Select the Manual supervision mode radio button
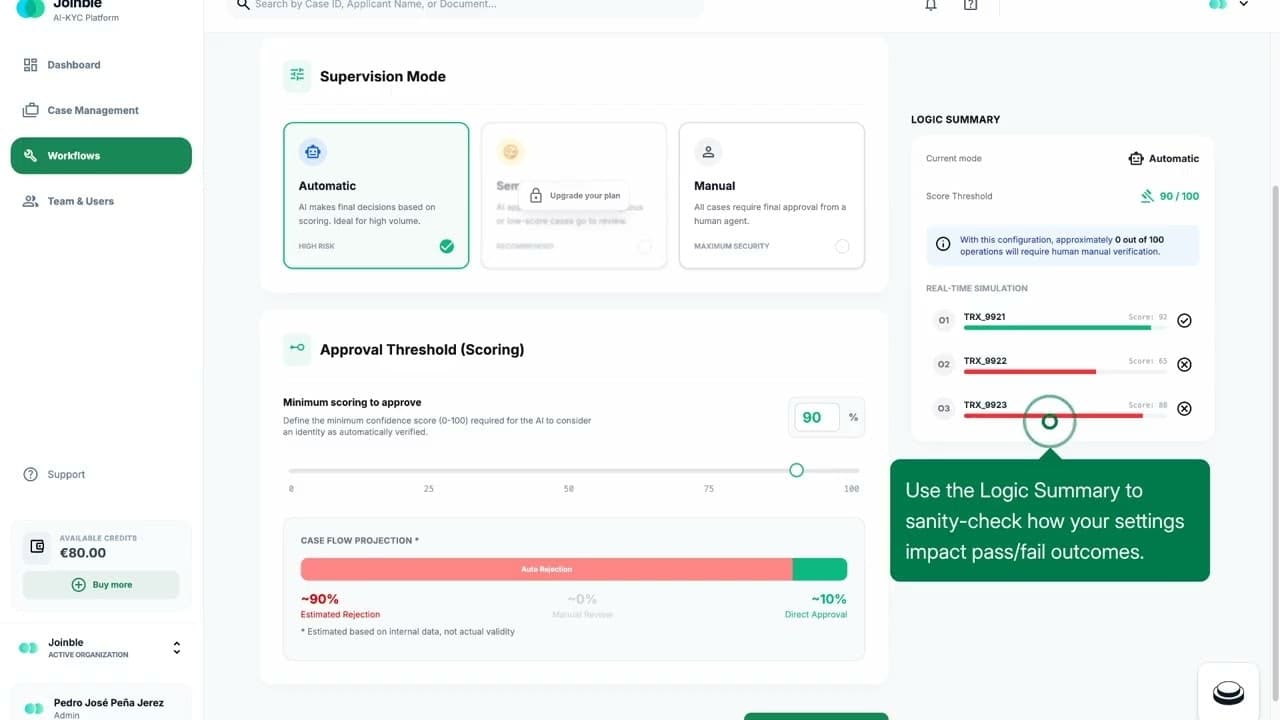This screenshot has height=720, width=1280. (841, 245)
